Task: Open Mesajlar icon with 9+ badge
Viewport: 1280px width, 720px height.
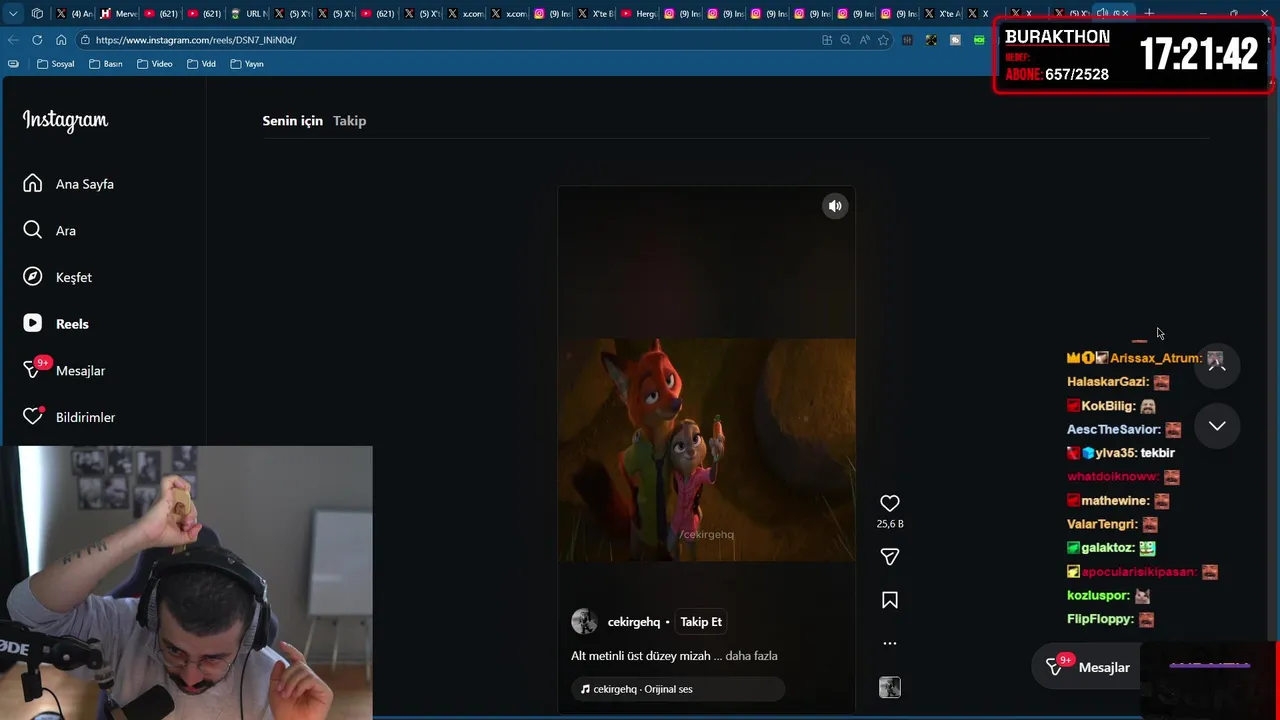Action: tap(35, 368)
